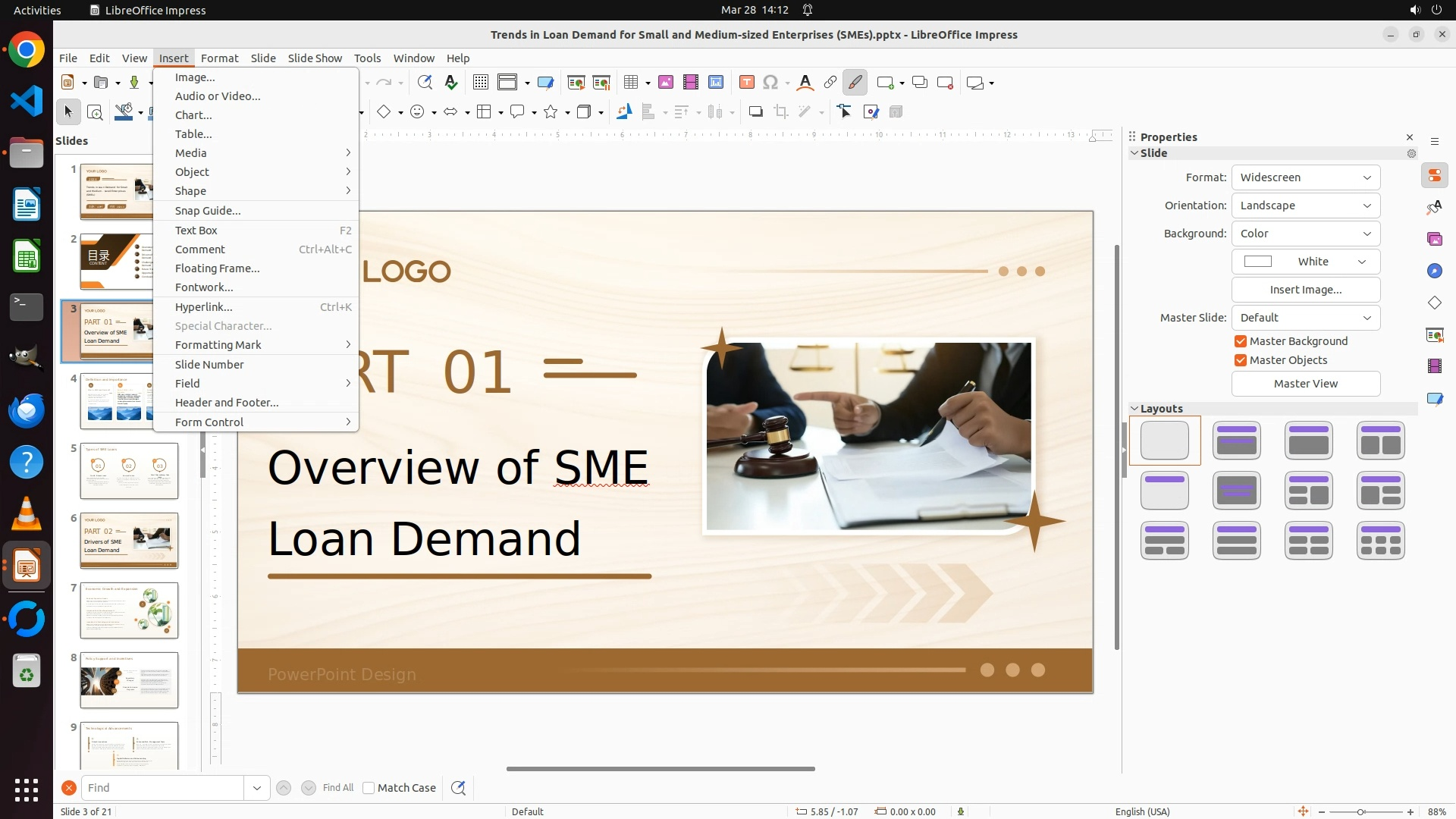Enable the Match Case checkbox

coord(369,788)
